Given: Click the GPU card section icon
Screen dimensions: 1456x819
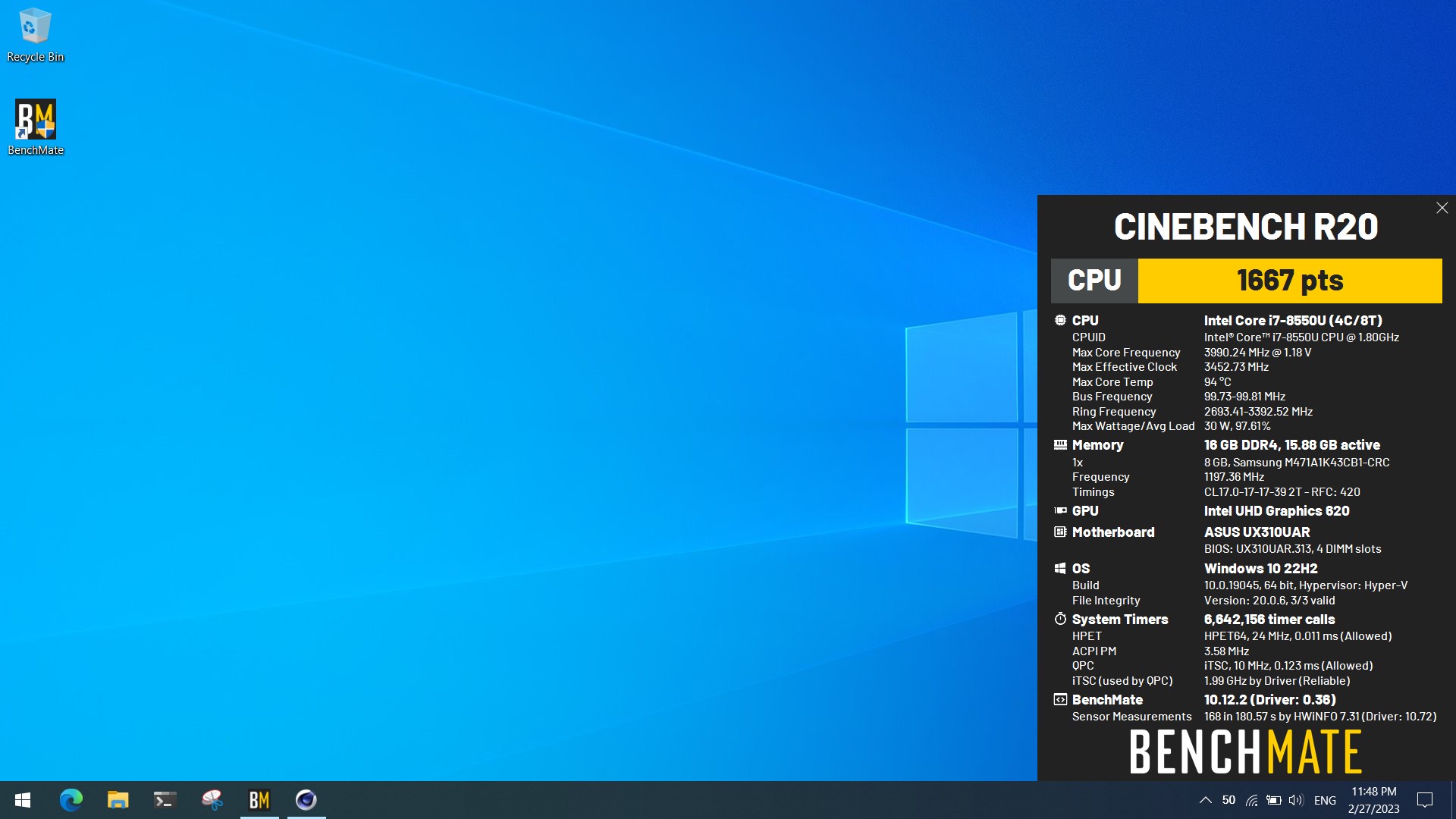Looking at the screenshot, I should [x=1060, y=510].
